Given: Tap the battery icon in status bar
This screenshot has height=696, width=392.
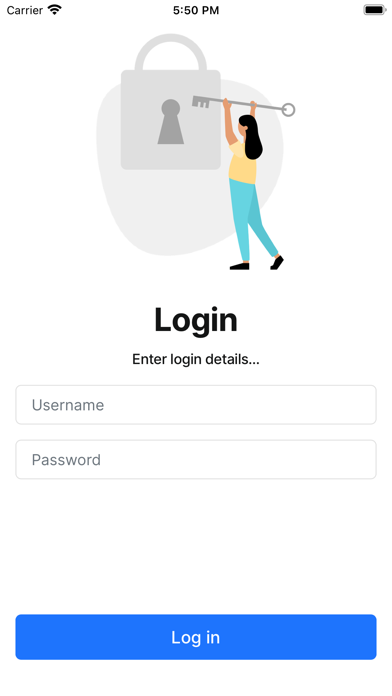Looking at the screenshot, I should (375, 10).
